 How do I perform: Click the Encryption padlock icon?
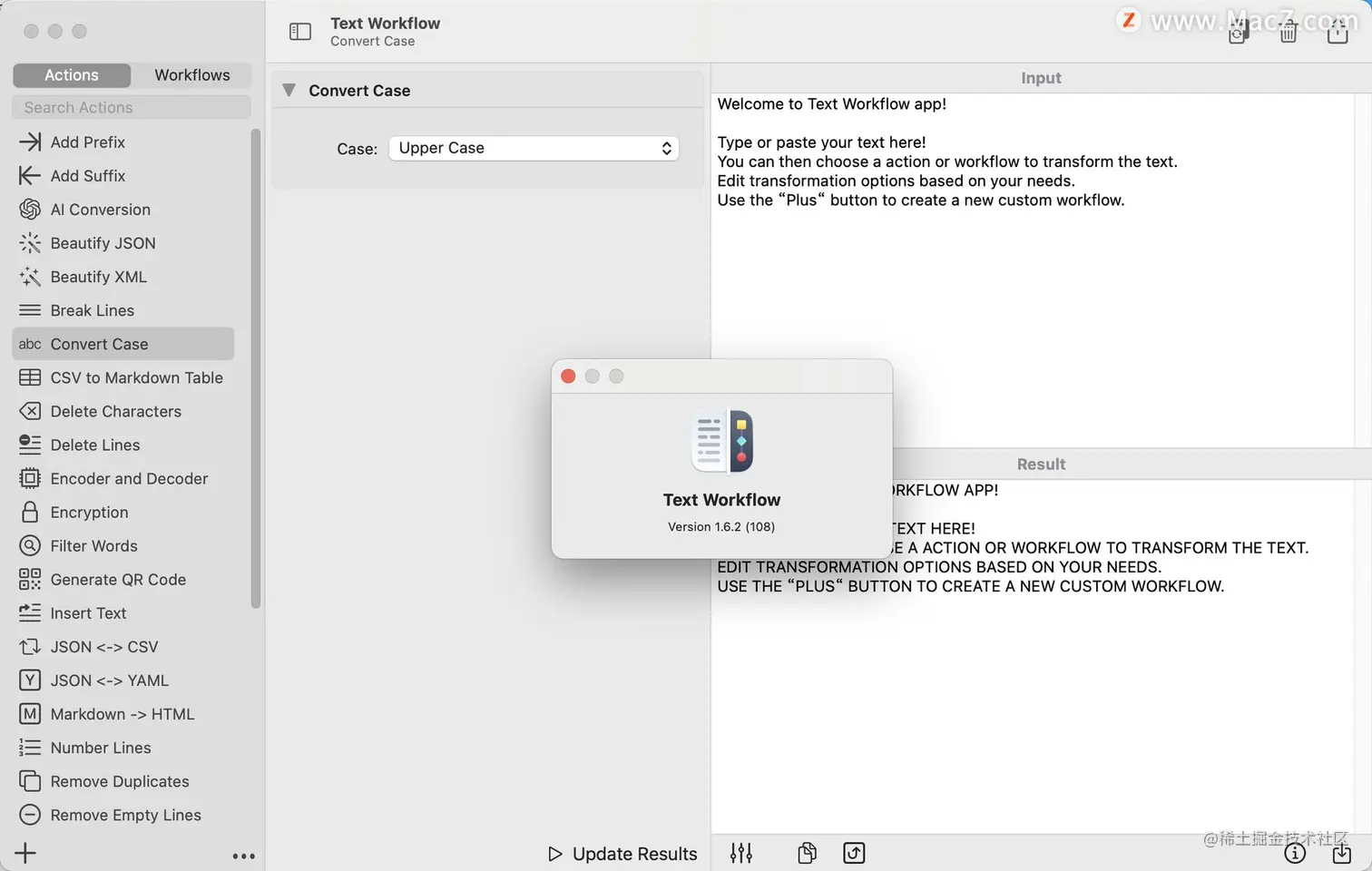[30, 512]
